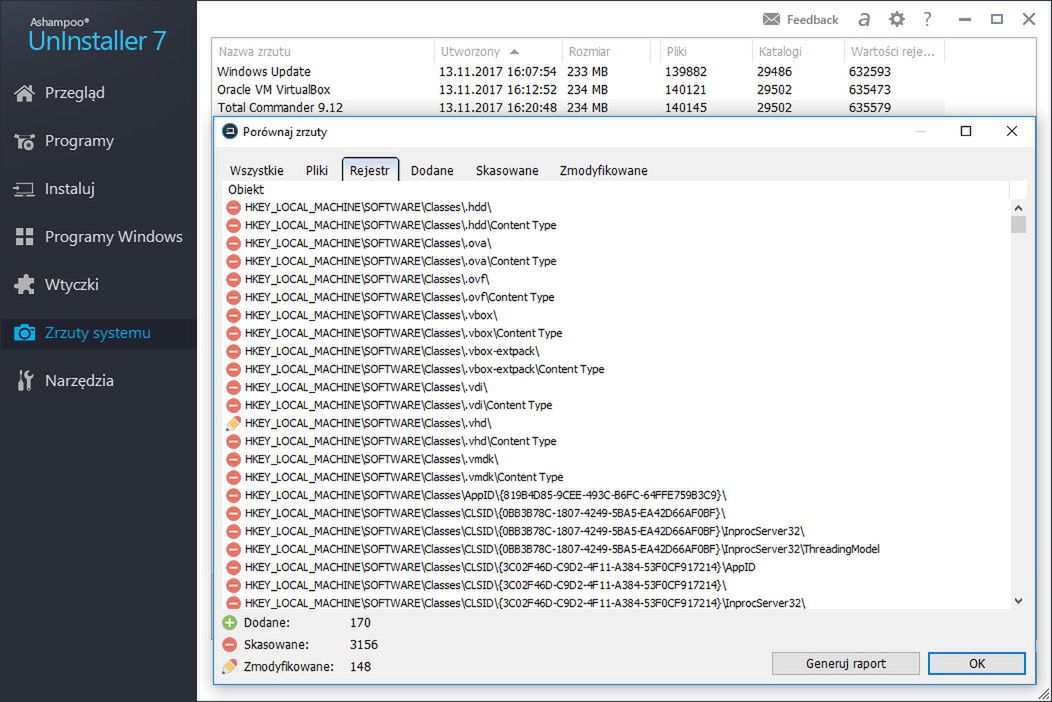Go to Programy Windows section
The width and height of the screenshot is (1052, 702).
coord(113,237)
